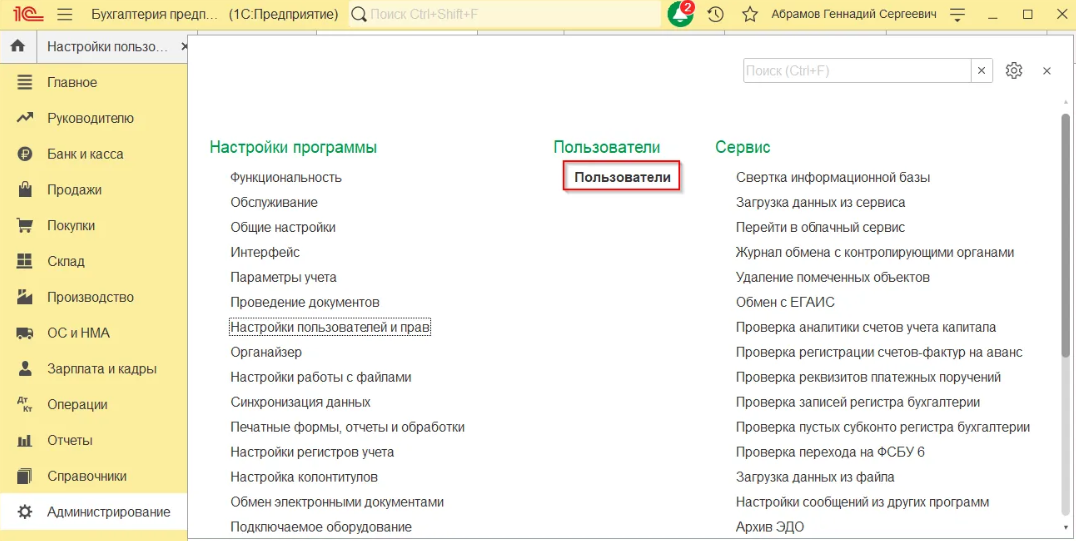Screen dimensions: 1076x541
Task: Open the settings gear next to search
Action: click(1014, 71)
